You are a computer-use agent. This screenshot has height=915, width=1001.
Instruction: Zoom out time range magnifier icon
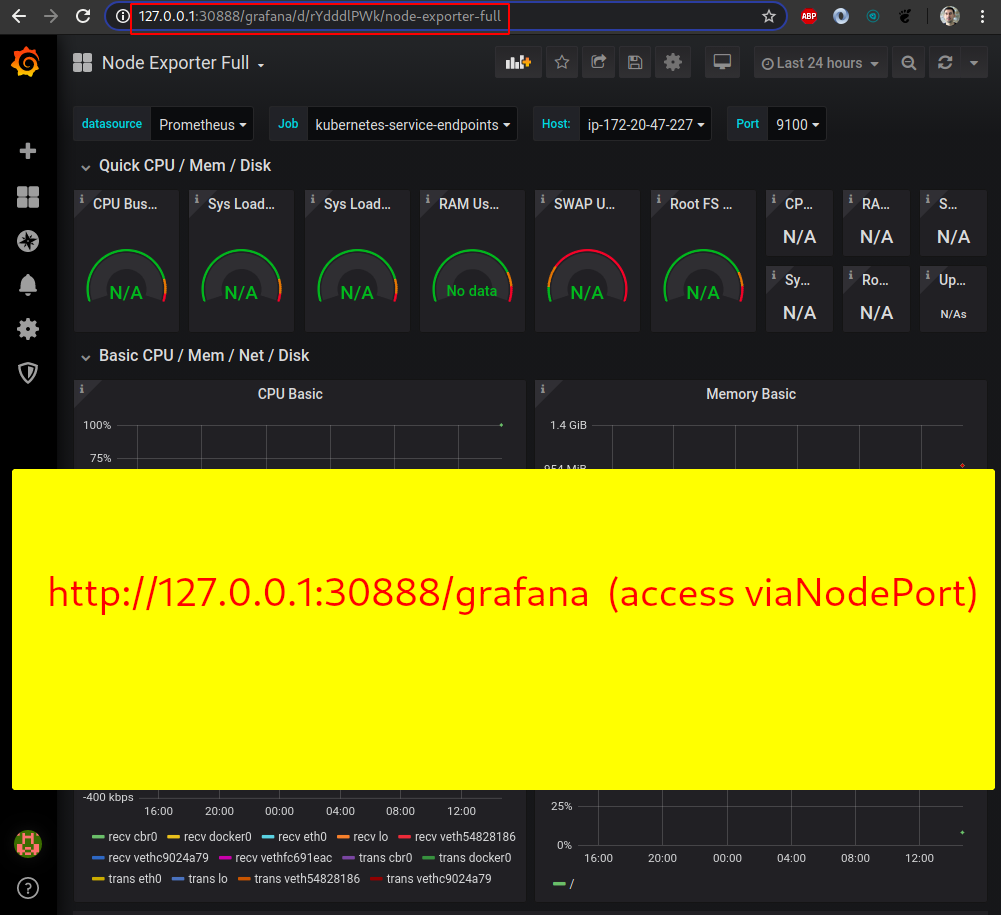click(x=908, y=63)
